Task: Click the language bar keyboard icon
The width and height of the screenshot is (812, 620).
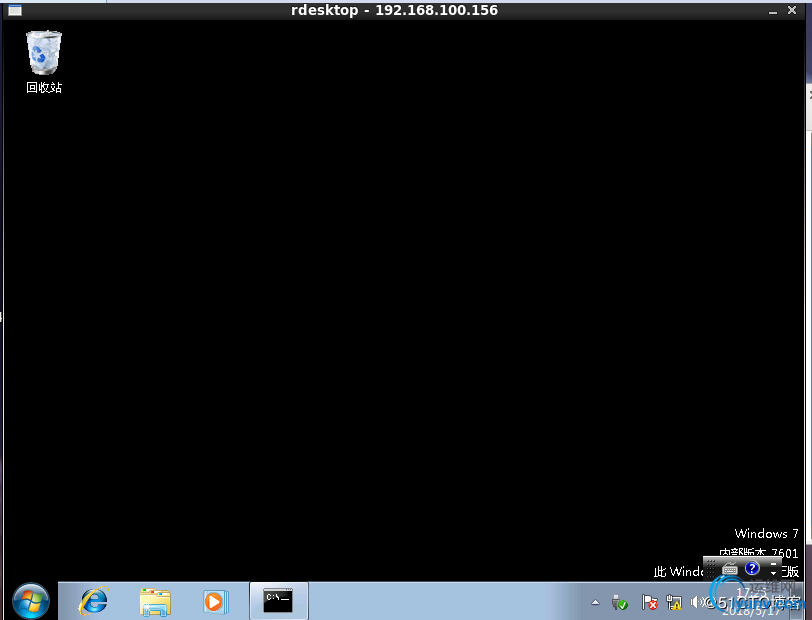Action: tap(730, 569)
